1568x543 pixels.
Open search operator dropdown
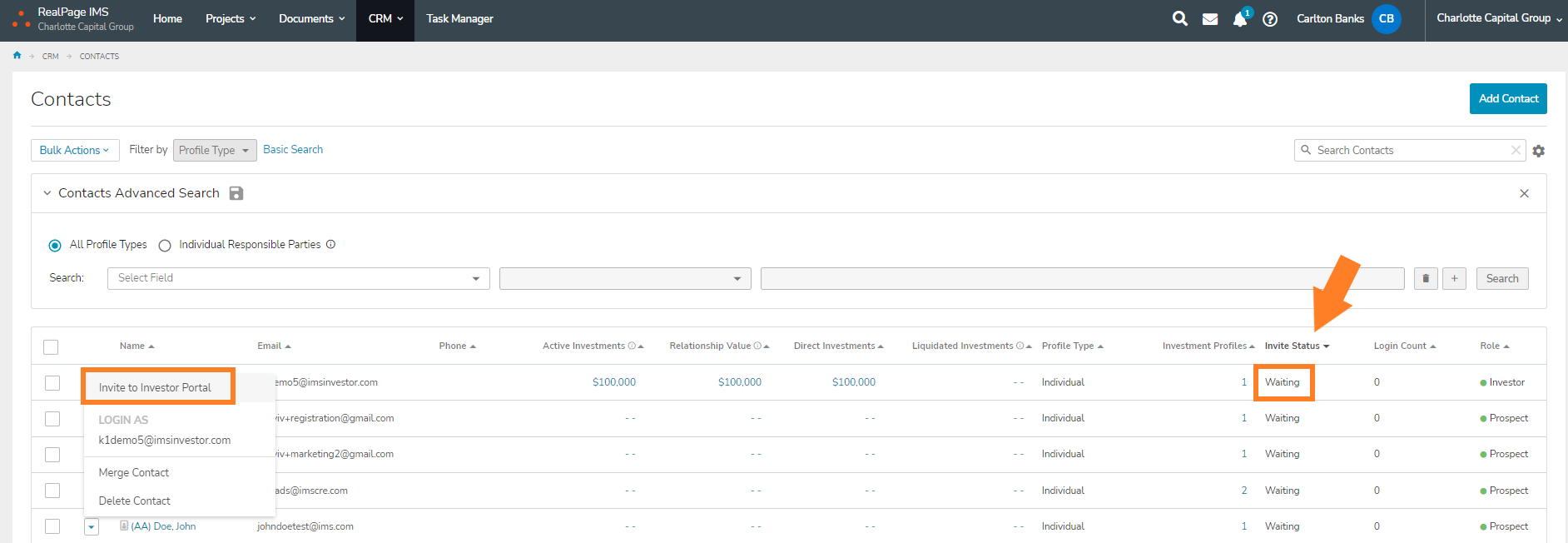pos(625,278)
